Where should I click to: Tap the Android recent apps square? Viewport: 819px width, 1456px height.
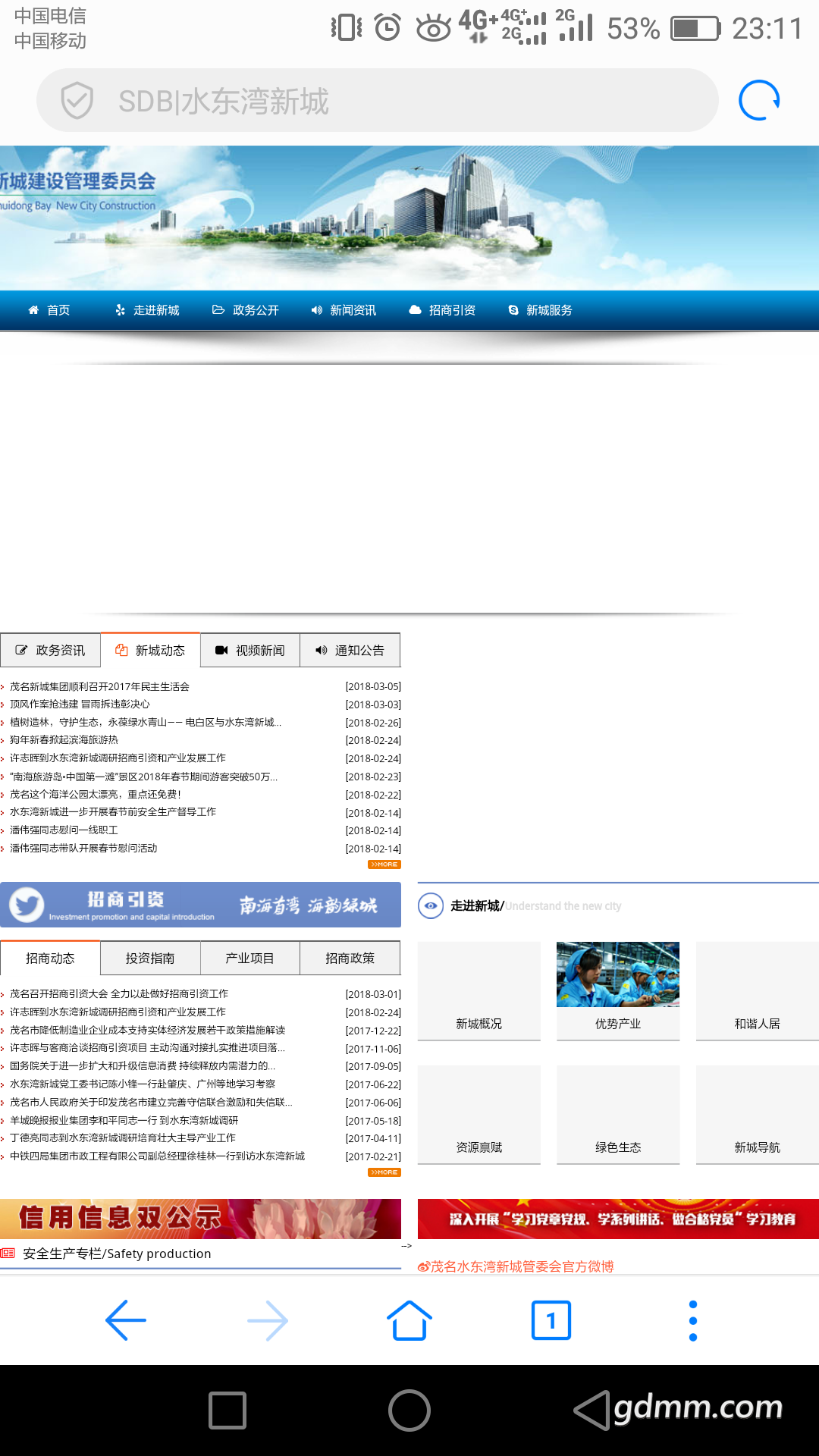[x=227, y=1410]
